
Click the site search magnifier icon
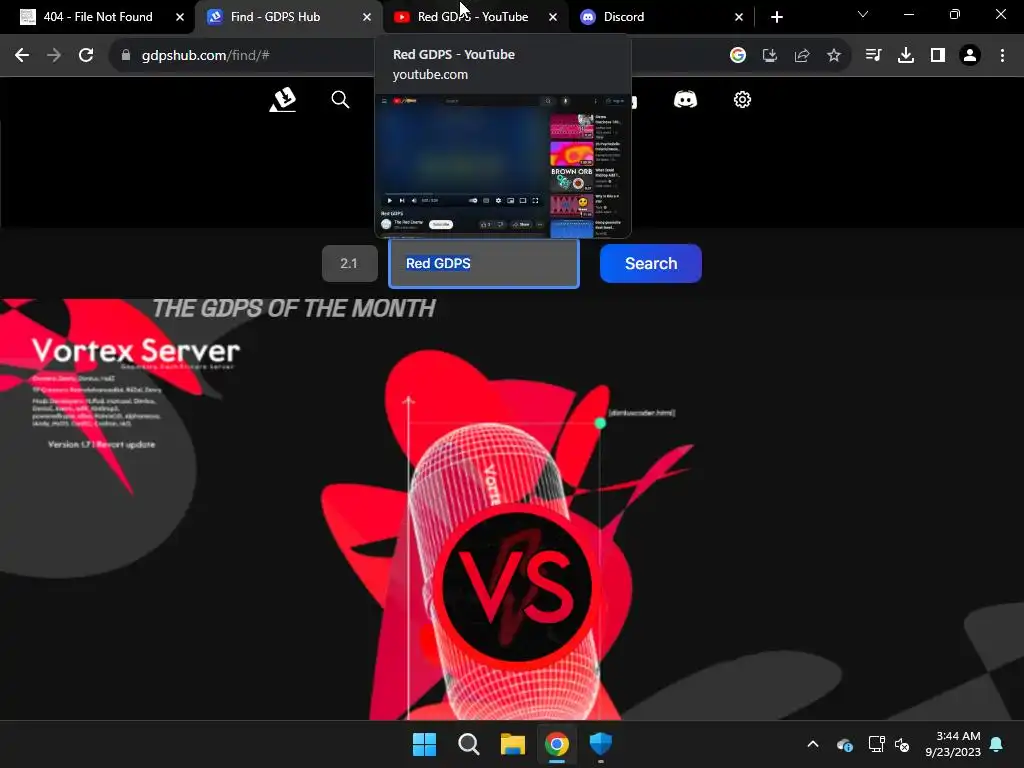pos(340,100)
